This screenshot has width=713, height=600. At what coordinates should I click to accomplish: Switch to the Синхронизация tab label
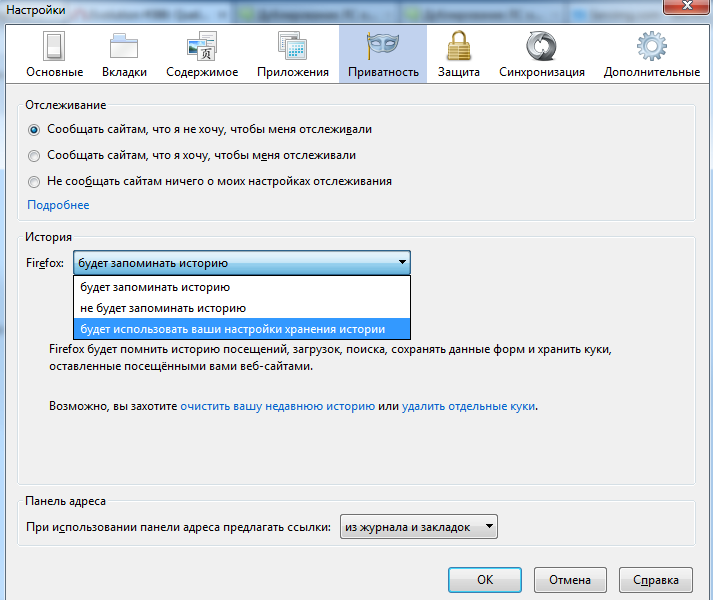point(542,72)
